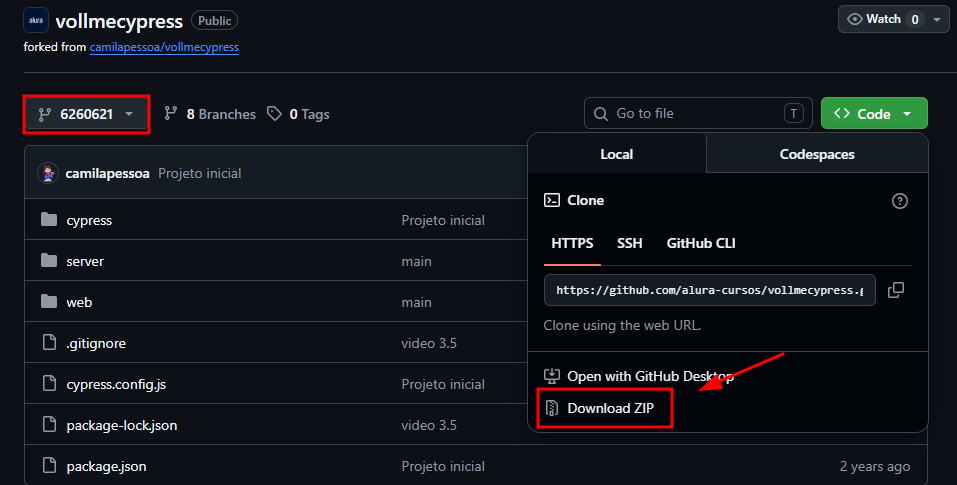Click the cypress.config.js file icon

point(49,384)
